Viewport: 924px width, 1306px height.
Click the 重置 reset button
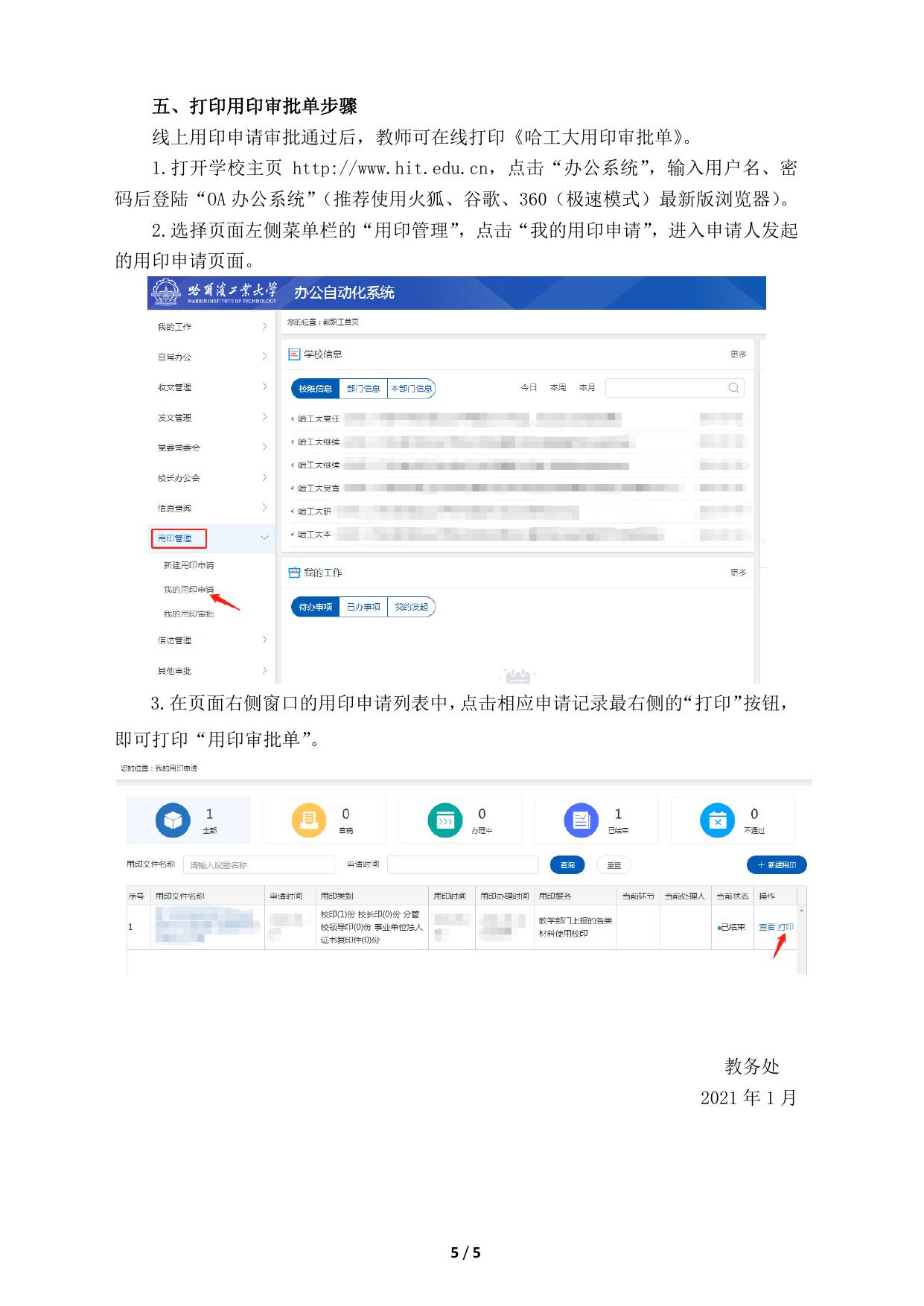[x=614, y=865]
